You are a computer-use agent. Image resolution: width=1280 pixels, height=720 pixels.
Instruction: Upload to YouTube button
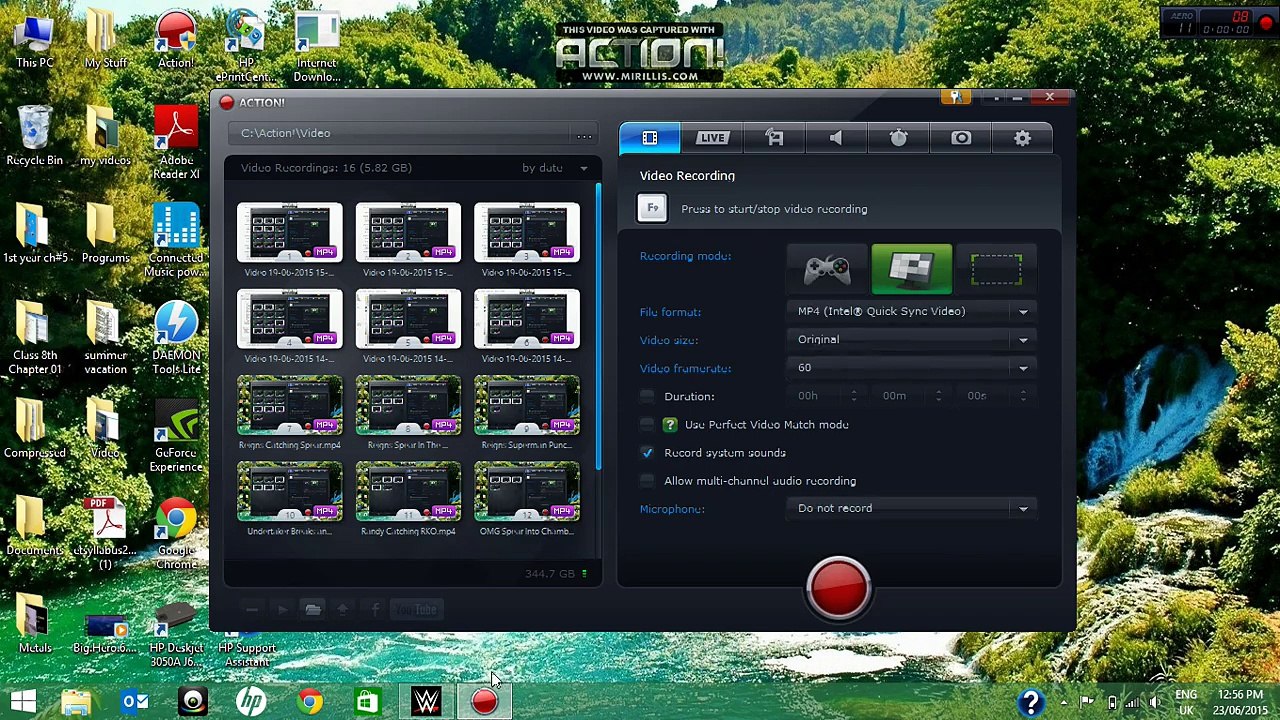(x=417, y=609)
